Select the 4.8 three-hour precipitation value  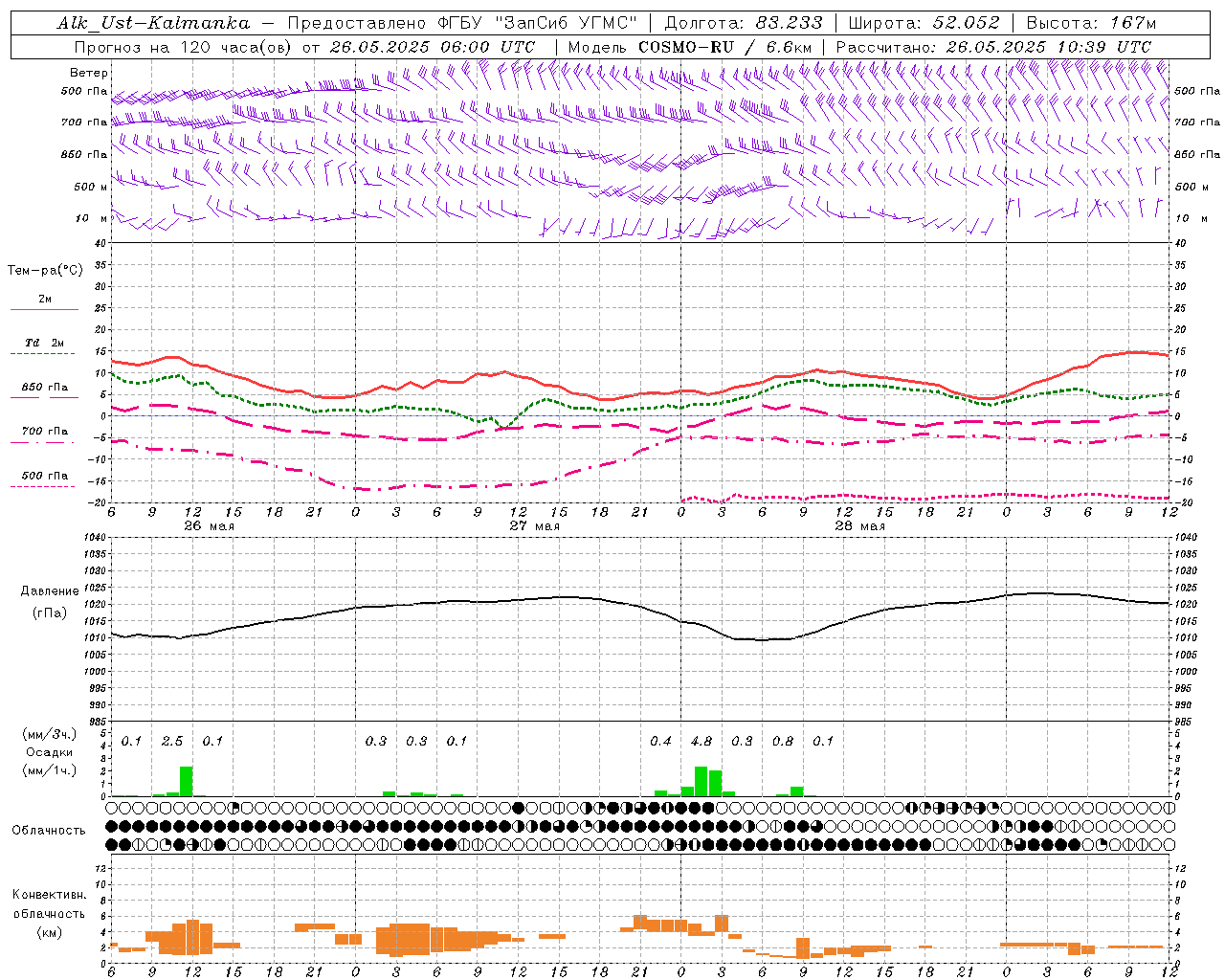[701, 742]
